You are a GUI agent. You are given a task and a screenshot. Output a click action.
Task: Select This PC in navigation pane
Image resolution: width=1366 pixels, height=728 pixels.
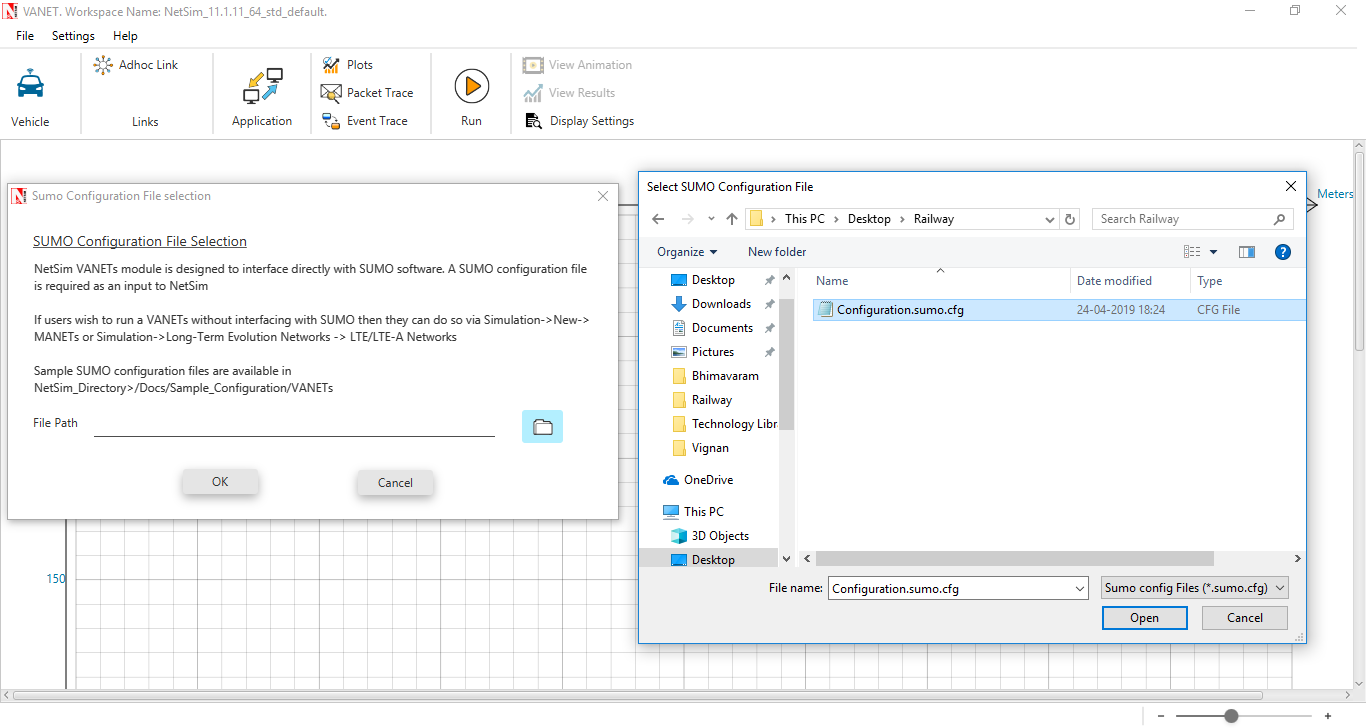[693, 512]
